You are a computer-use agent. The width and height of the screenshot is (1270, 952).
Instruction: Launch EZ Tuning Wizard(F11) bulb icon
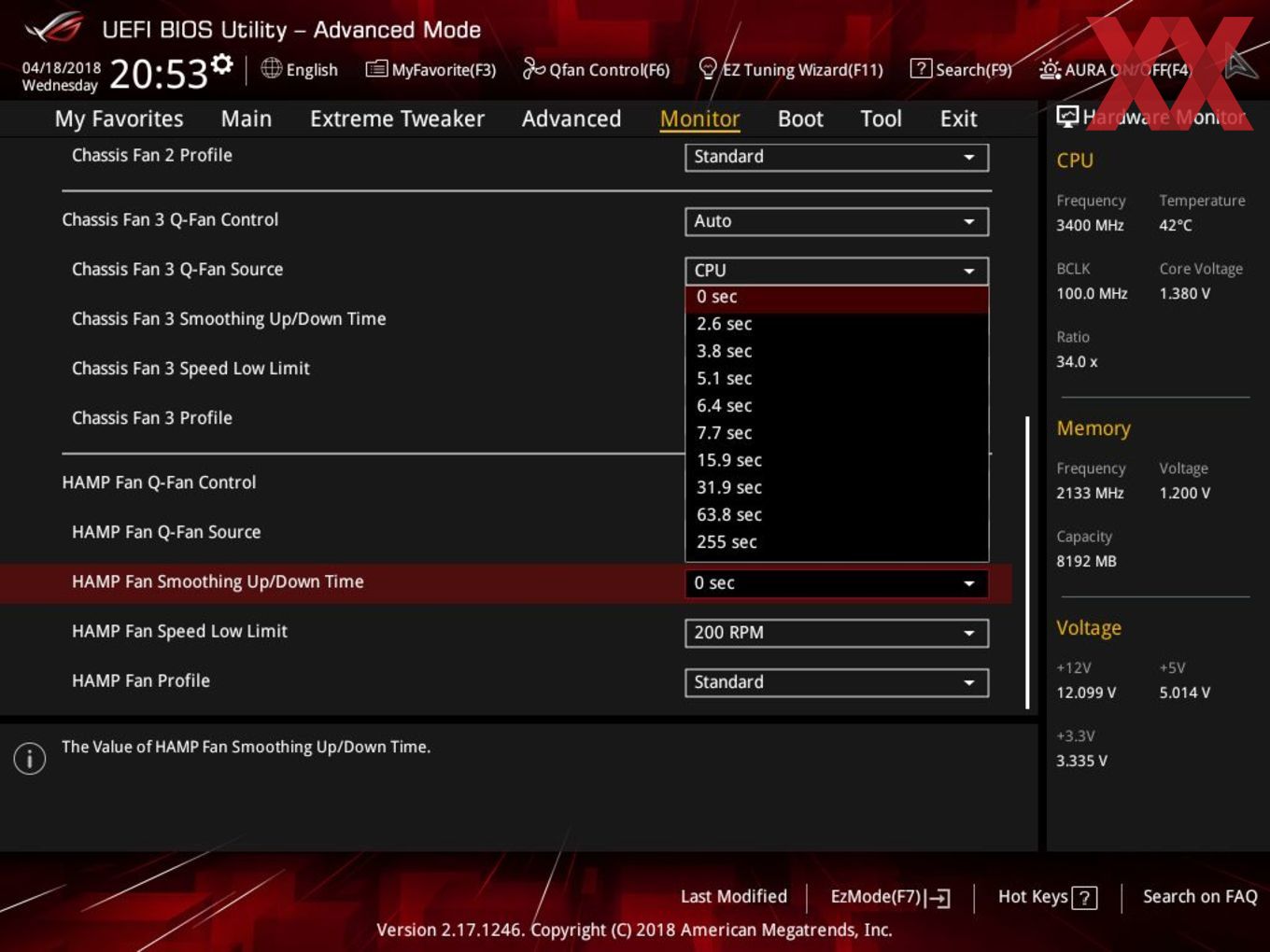click(708, 68)
